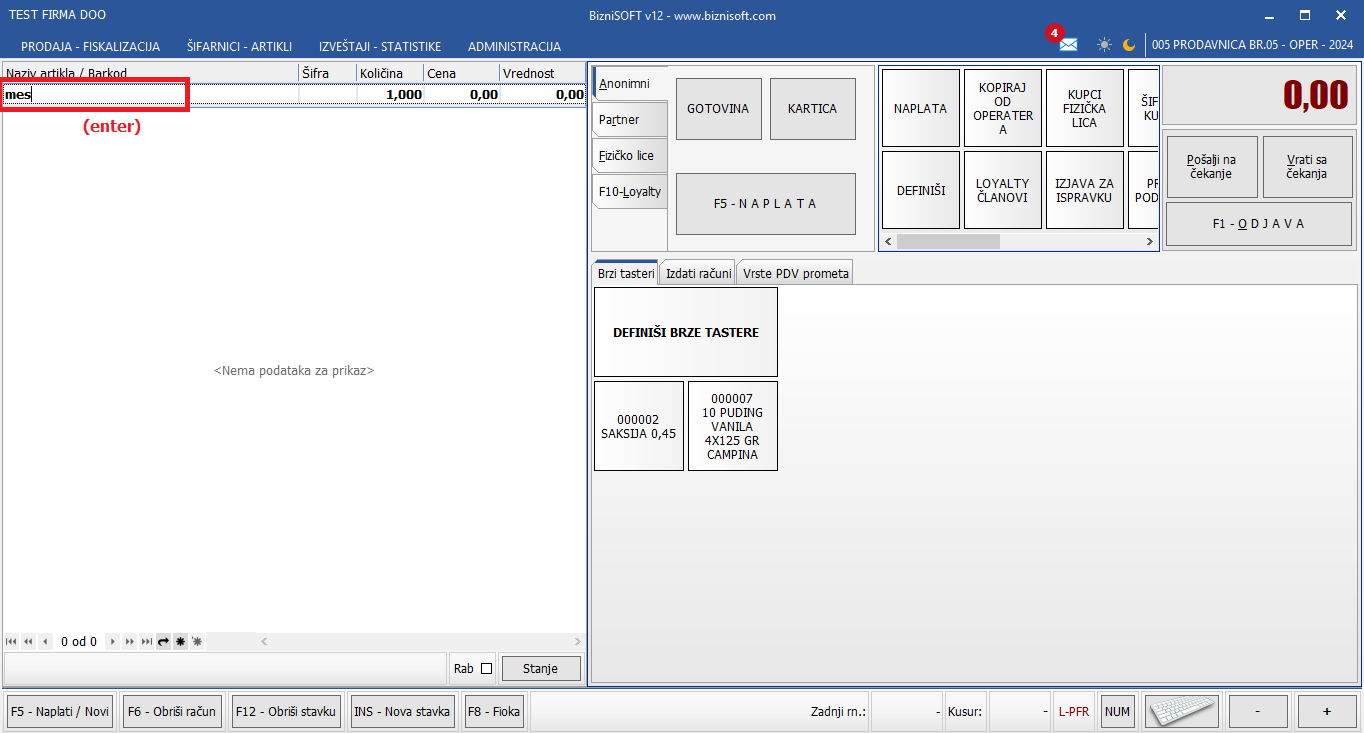The width and height of the screenshot is (1364, 733).
Task: Expand the IZVEŠTAJI - STATISTIKE menu
Action: point(379,47)
